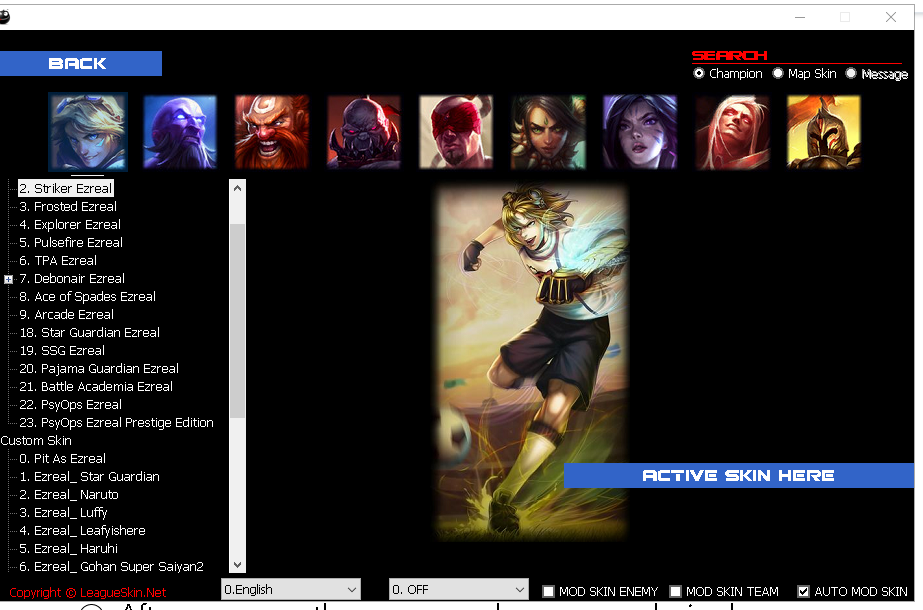This screenshot has height=610, width=923.
Task: Select 9. Arcade Ezreal skin
Action: (x=67, y=315)
